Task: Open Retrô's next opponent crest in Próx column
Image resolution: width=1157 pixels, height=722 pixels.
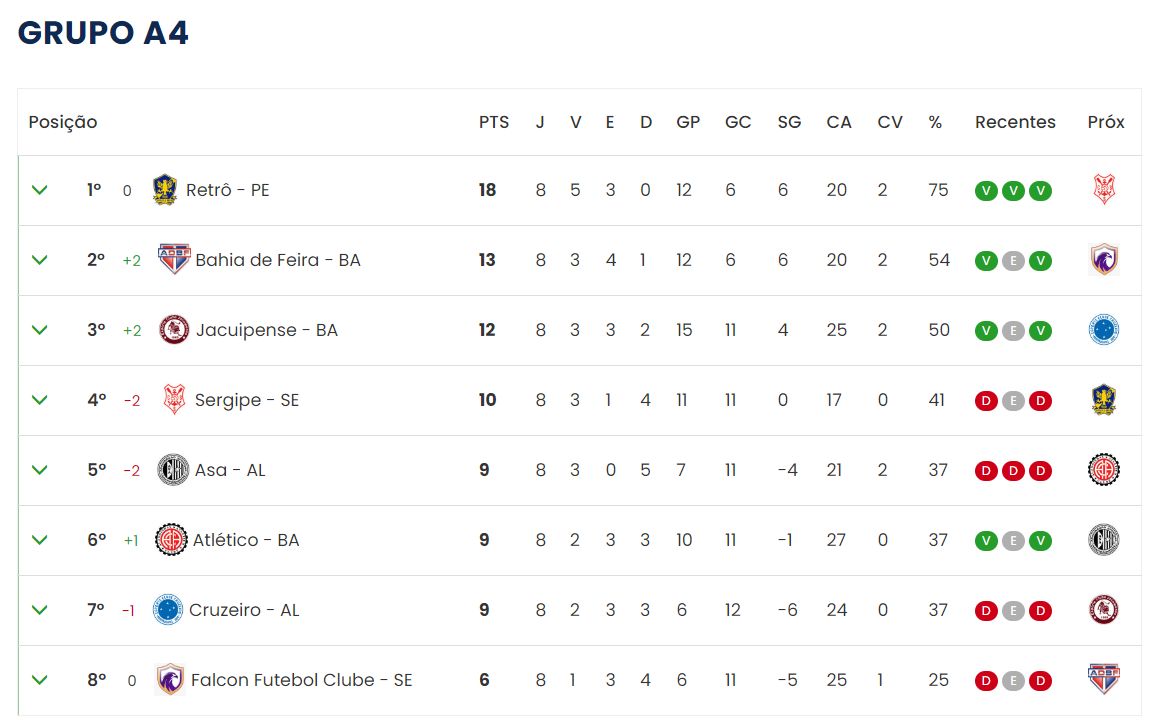Action: [1104, 190]
